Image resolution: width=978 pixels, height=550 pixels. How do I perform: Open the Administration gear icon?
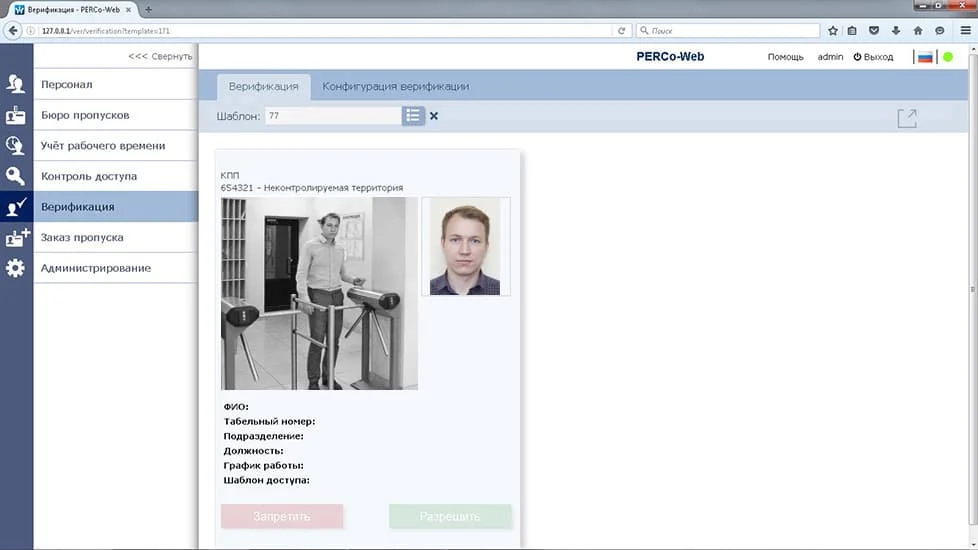(x=16, y=268)
